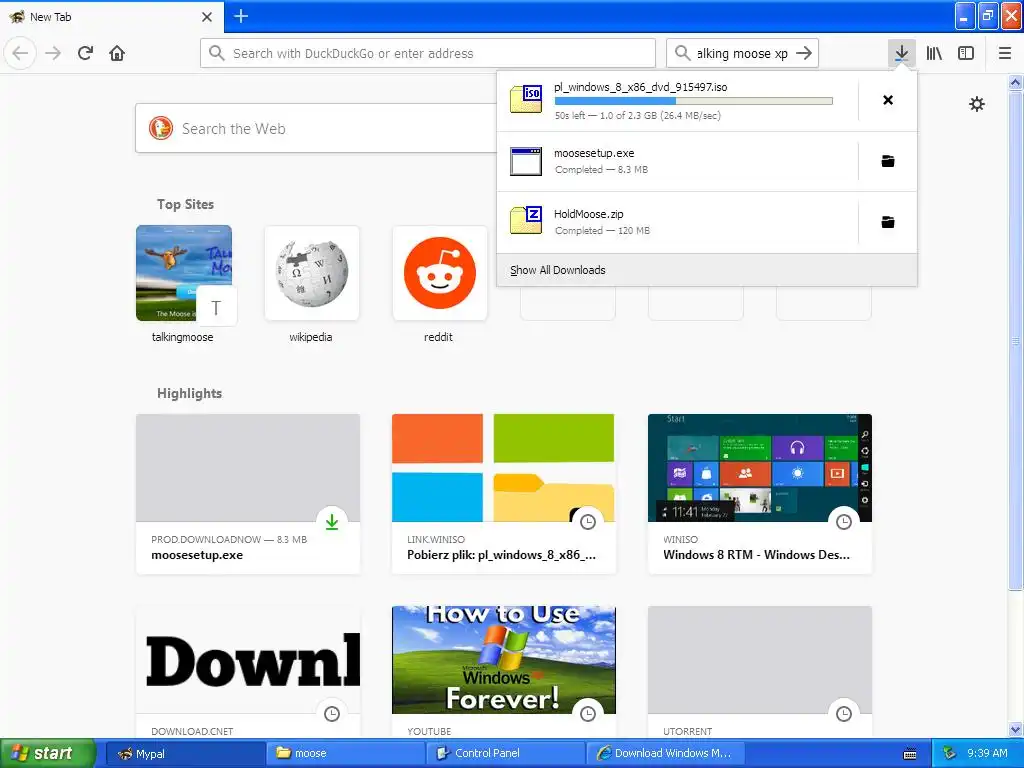This screenshot has width=1024, height=768.
Task: Open the Pobierz plik highlight card
Action: point(504,494)
